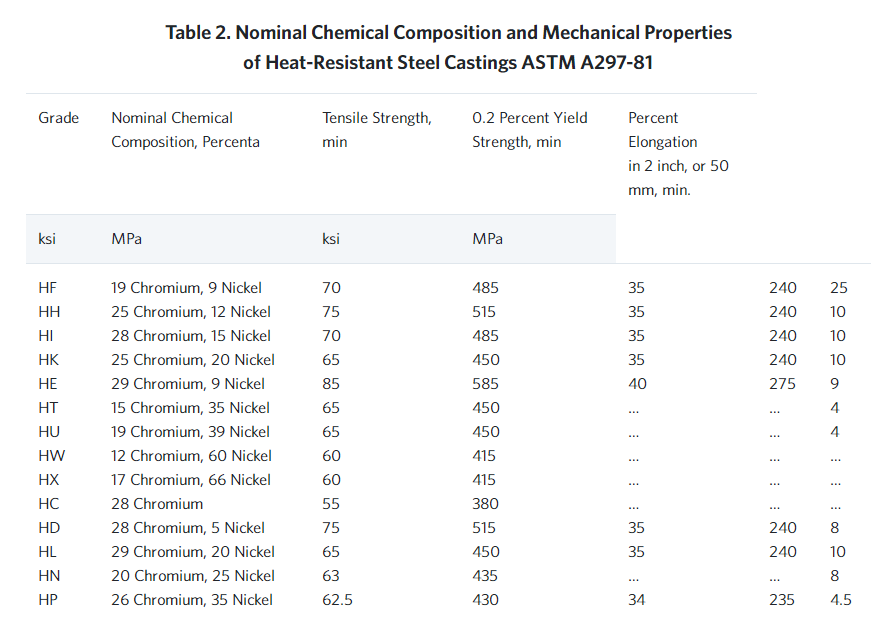Select the HK grade cell
Screen dimensions: 877x637
pyautogui.click(x=49, y=360)
